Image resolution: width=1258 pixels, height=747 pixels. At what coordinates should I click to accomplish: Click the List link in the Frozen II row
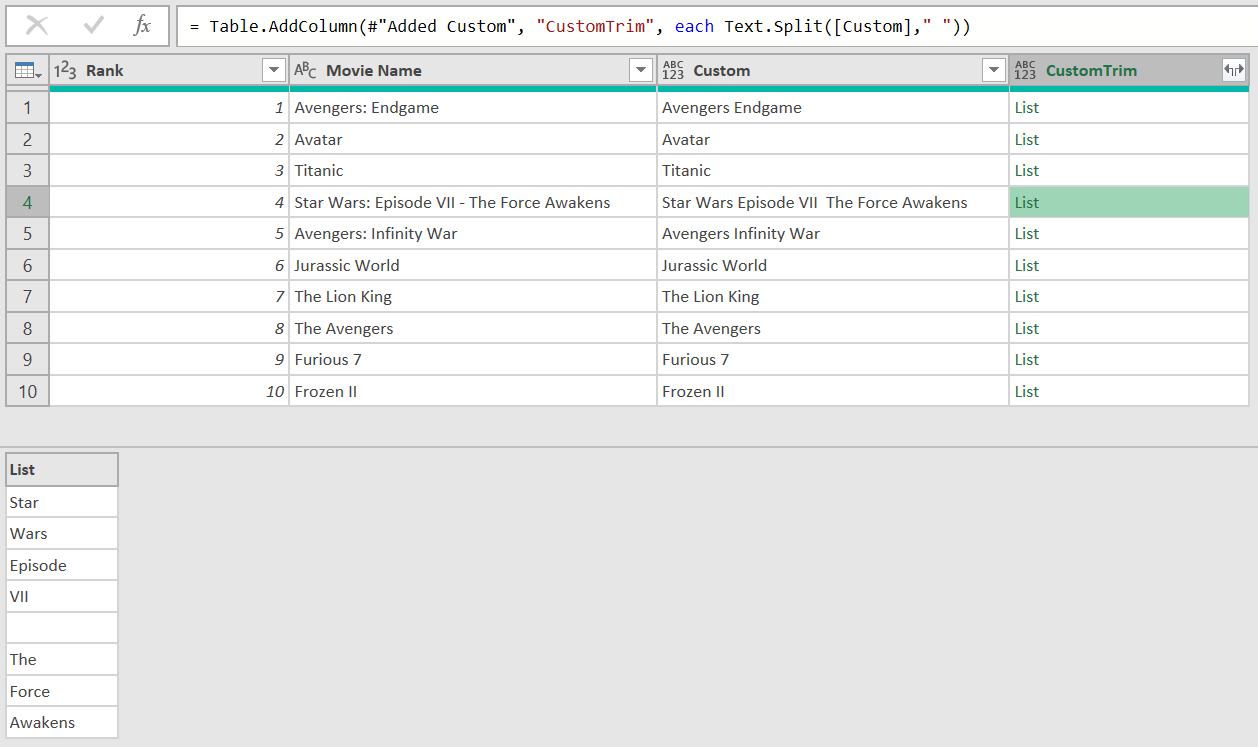pyautogui.click(x=1026, y=391)
